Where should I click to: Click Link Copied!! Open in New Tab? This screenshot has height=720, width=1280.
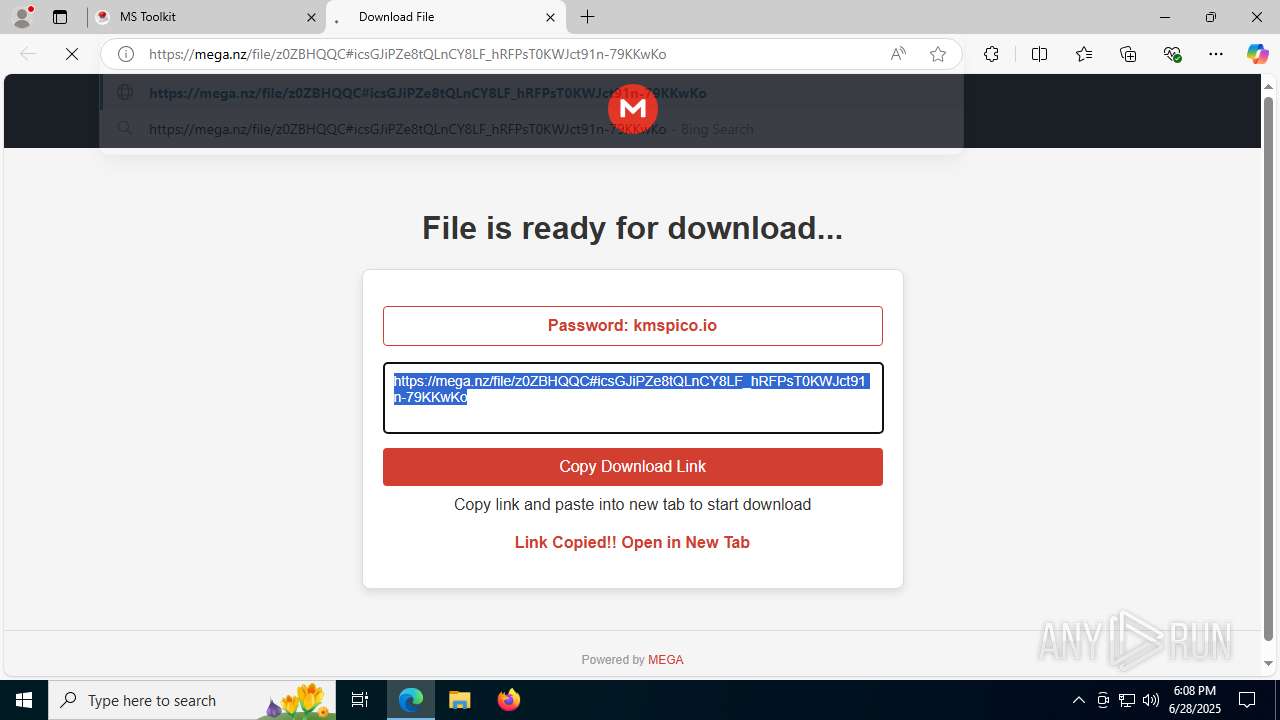click(x=632, y=542)
